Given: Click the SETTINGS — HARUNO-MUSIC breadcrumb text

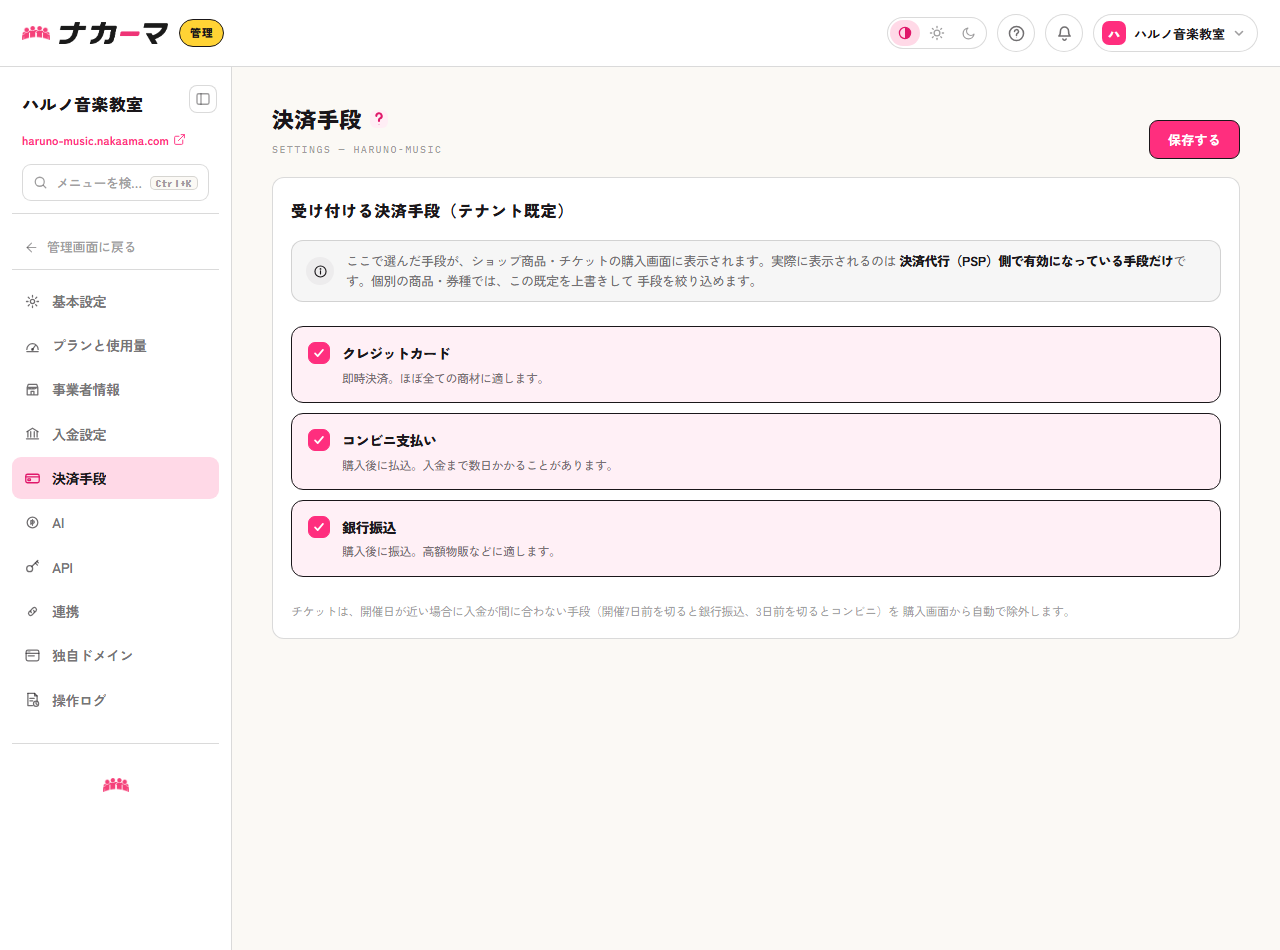Looking at the screenshot, I should click(356, 150).
